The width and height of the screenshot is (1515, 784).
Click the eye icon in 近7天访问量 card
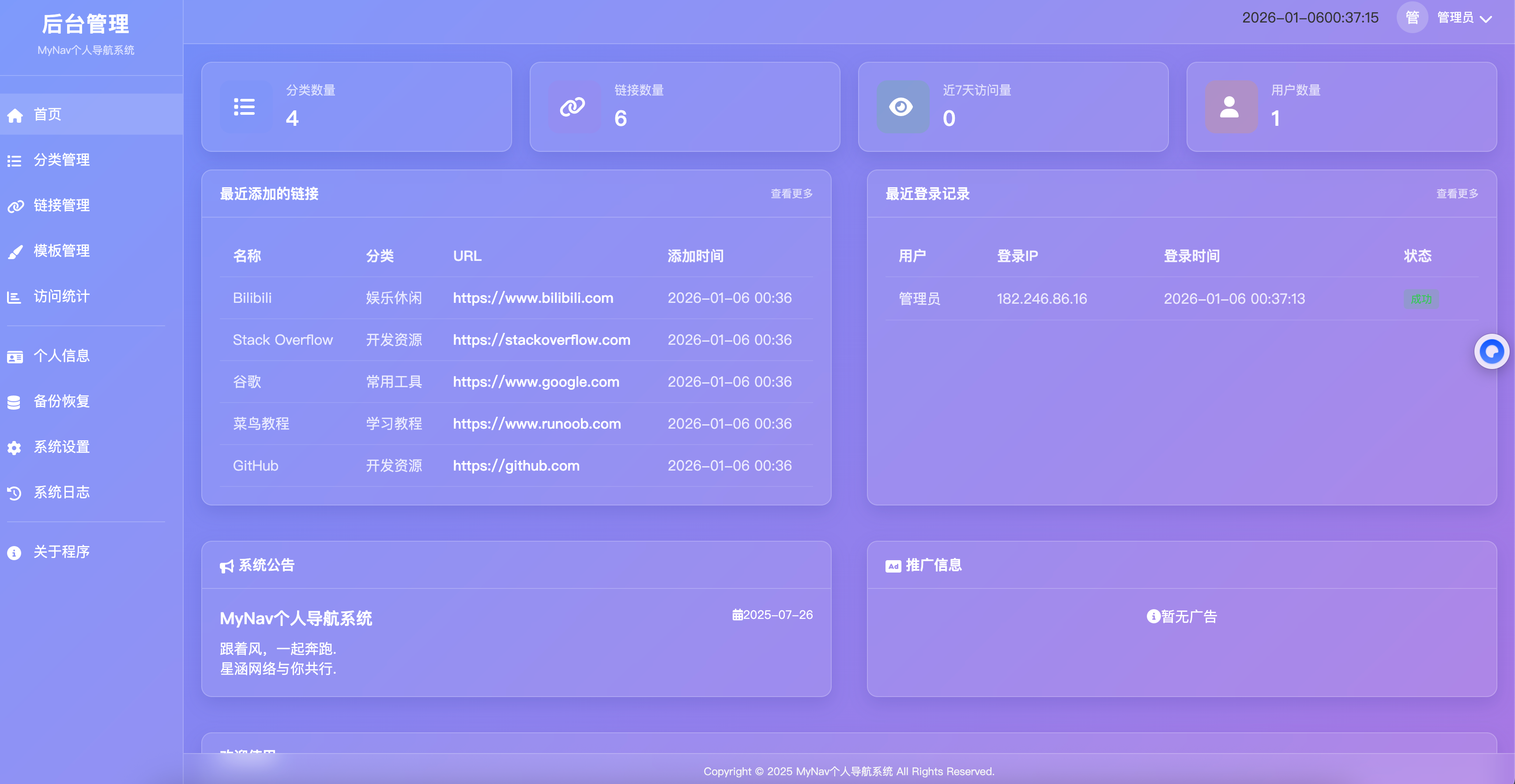(x=901, y=107)
